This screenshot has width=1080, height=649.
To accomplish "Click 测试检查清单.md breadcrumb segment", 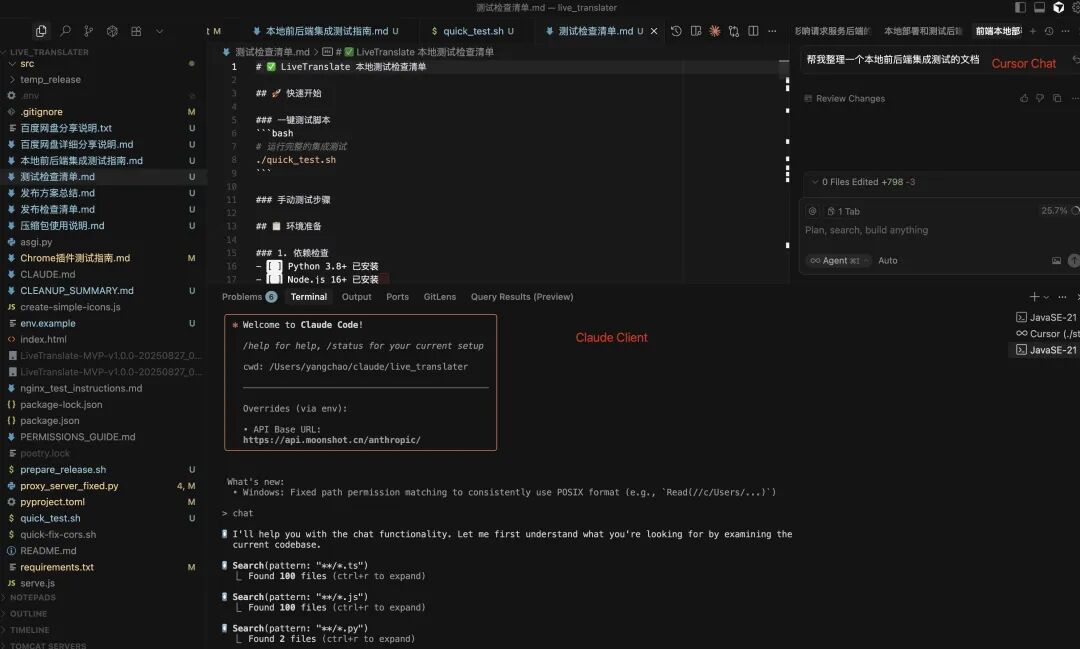I will pos(272,52).
